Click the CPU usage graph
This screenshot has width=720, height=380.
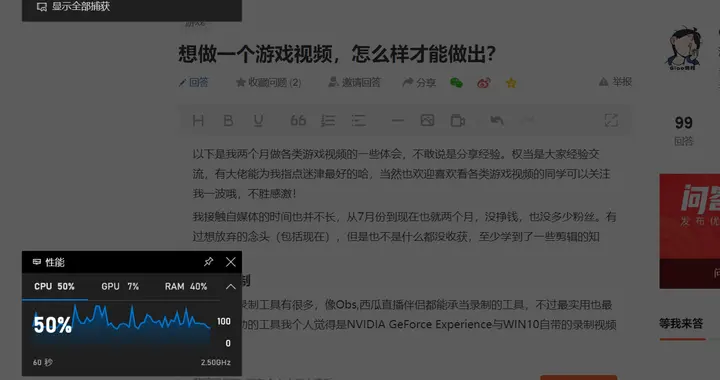(122, 324)
